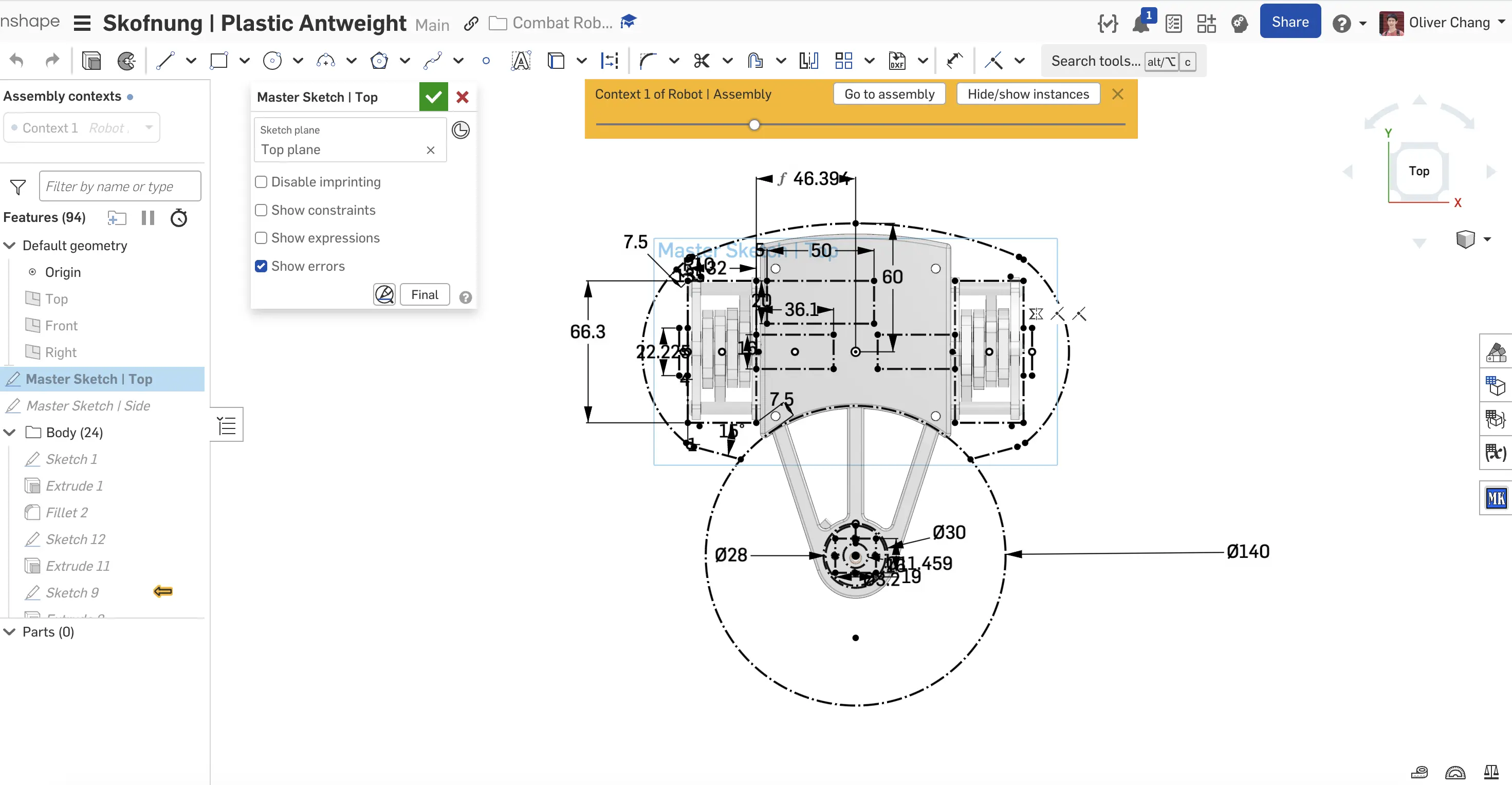The image size is (1512, 785).
Task: Open the notifications bell
Action: pos(1140,24)
